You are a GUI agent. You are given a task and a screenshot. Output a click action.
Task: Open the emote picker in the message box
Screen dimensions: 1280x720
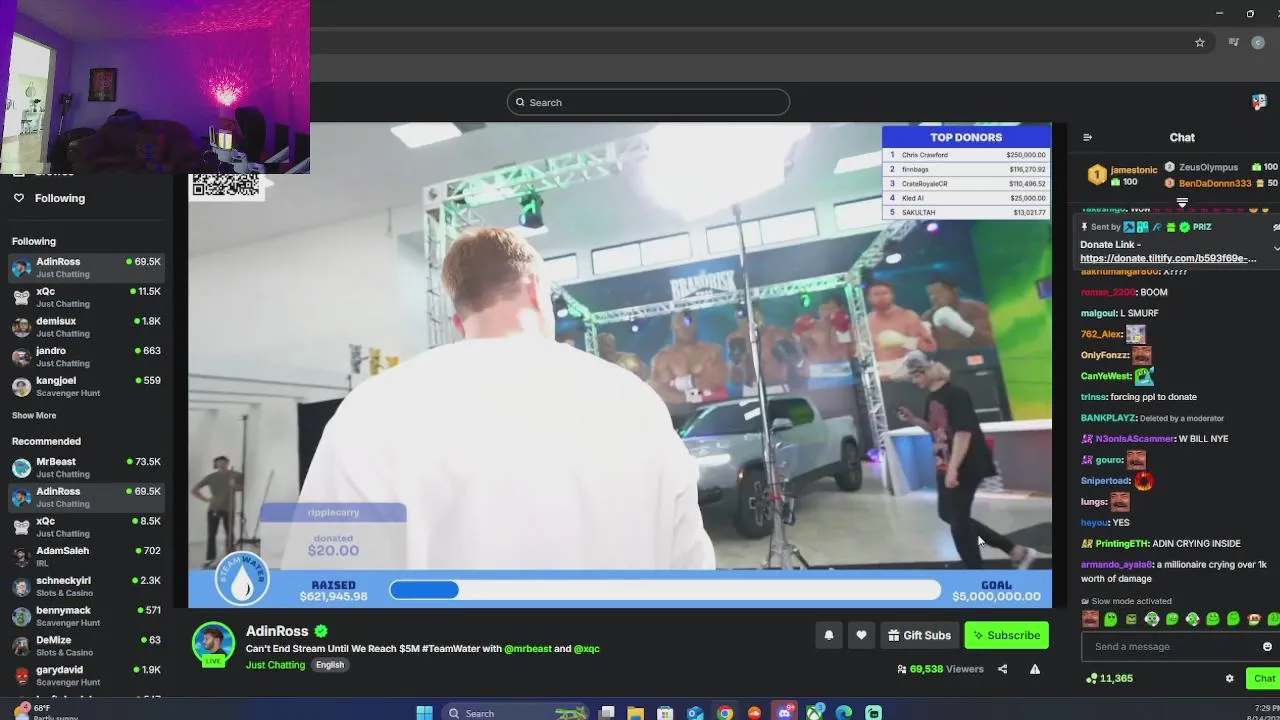(1267, 646)
